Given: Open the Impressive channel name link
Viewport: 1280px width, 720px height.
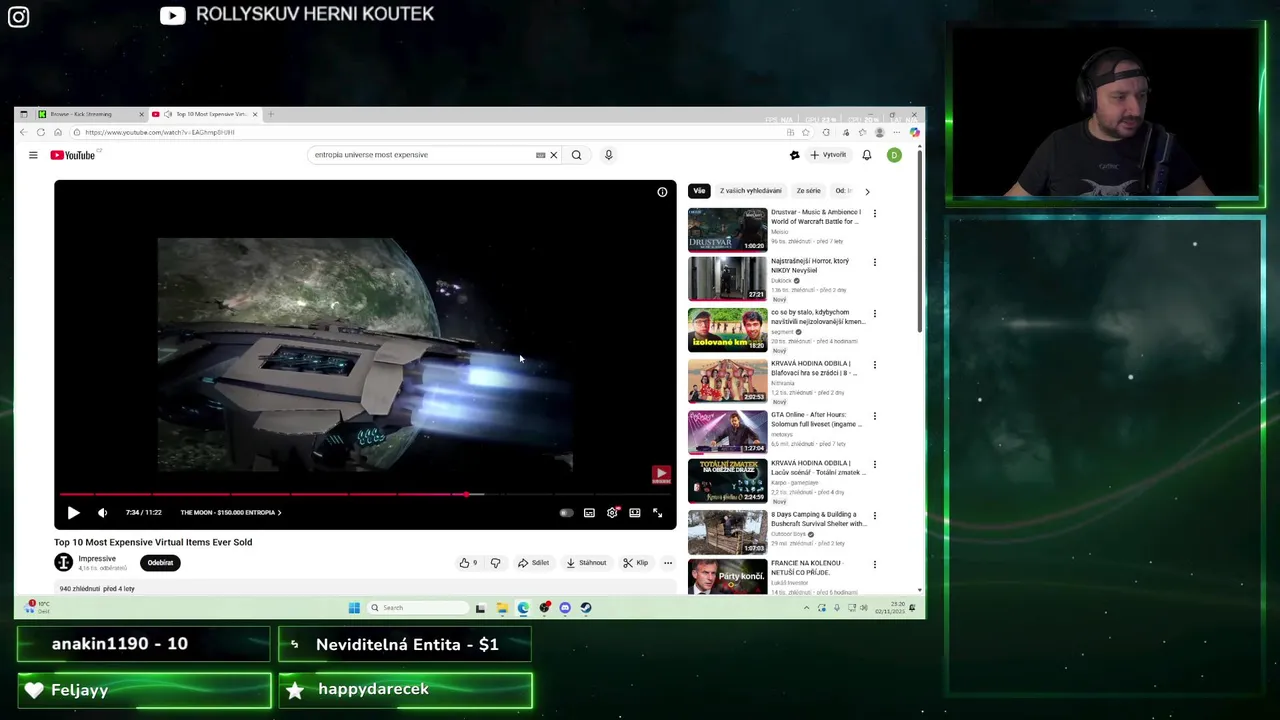Looking at the screenshot, I should [97, 559].
